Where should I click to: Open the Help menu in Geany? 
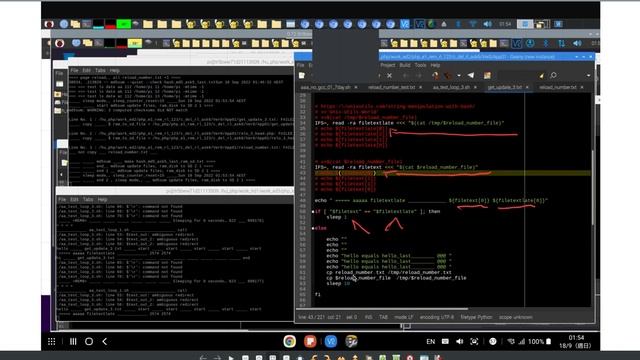tap(435, 65)
